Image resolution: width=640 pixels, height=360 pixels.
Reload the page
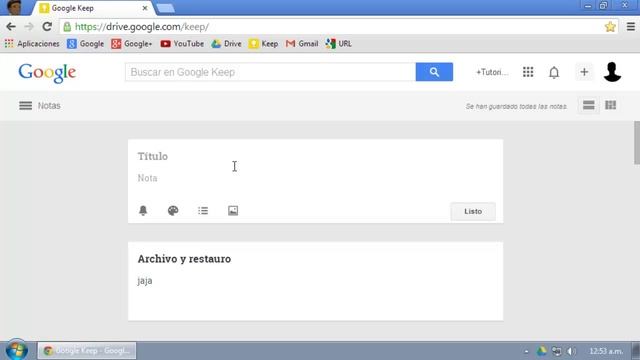click(47, 27)
